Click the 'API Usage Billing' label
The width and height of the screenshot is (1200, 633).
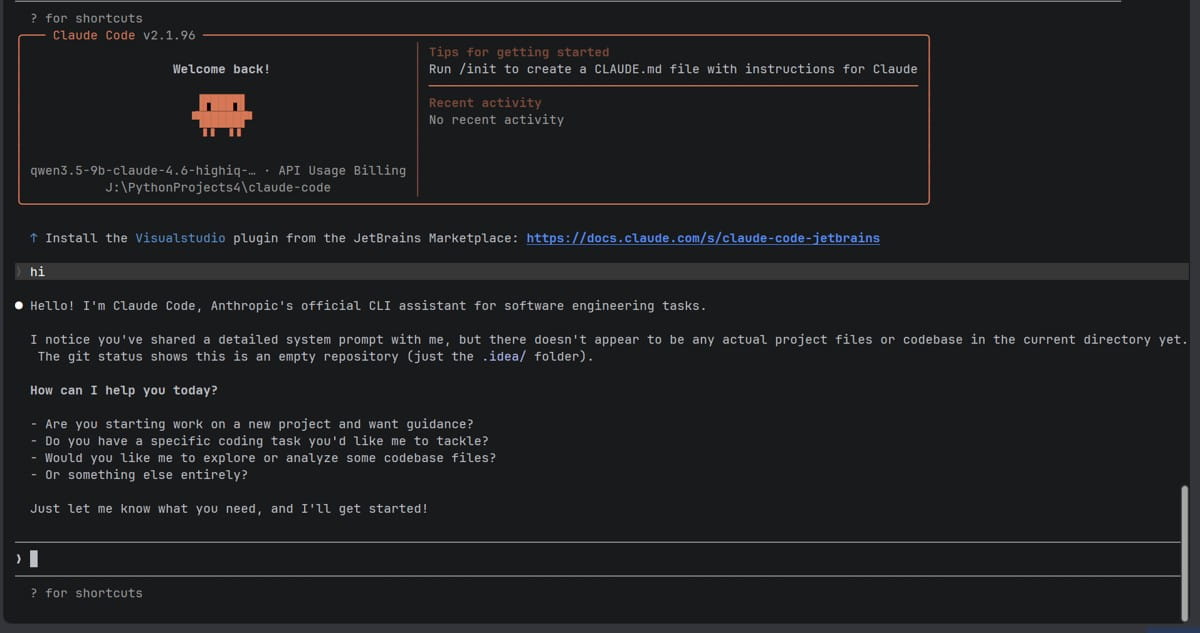(x=342, y=170)
